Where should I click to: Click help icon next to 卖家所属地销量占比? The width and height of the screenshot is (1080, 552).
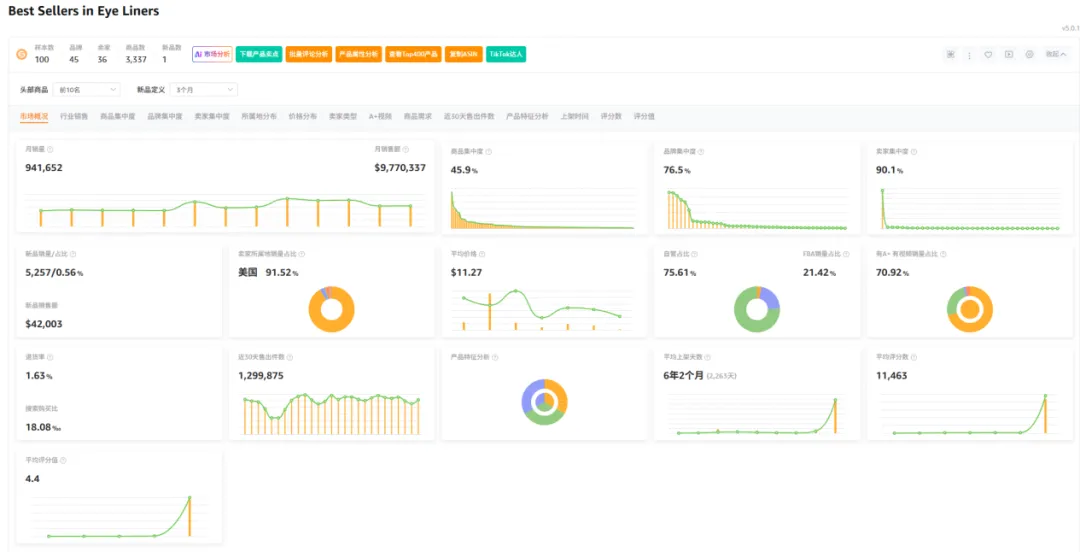tap(302, 254)
